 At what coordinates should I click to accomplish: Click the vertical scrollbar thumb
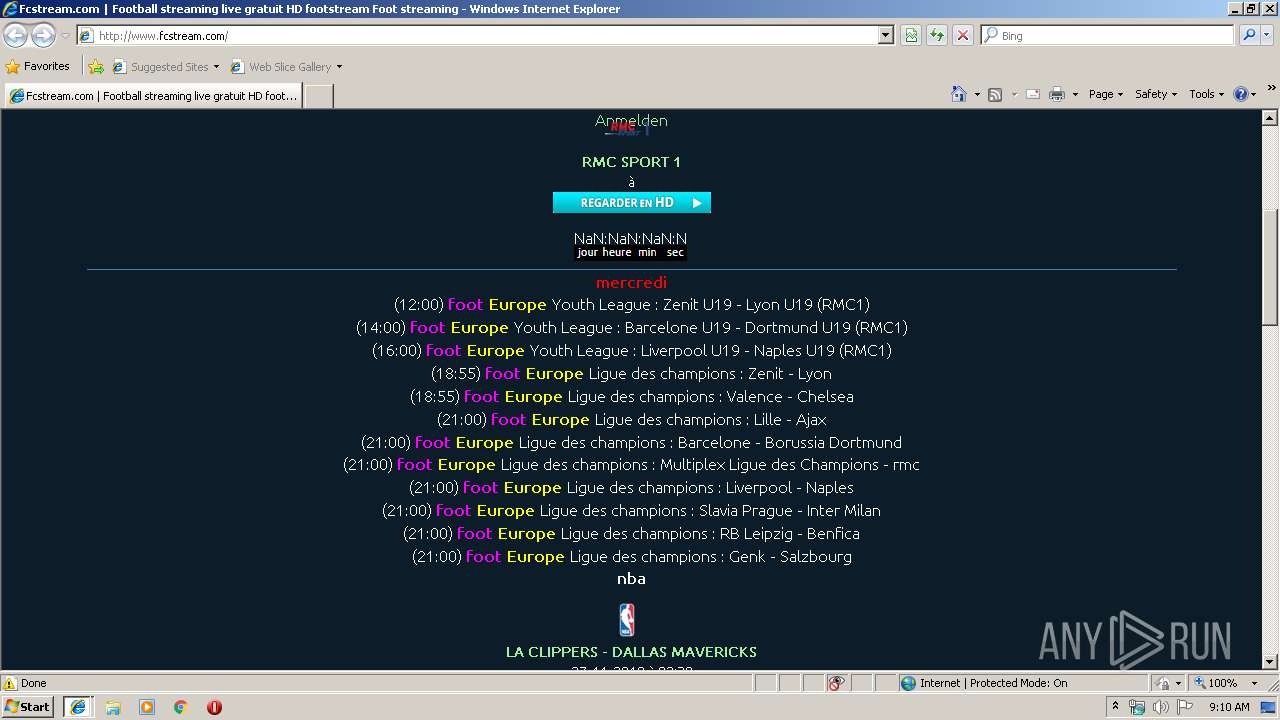(x=1270, y=266)
